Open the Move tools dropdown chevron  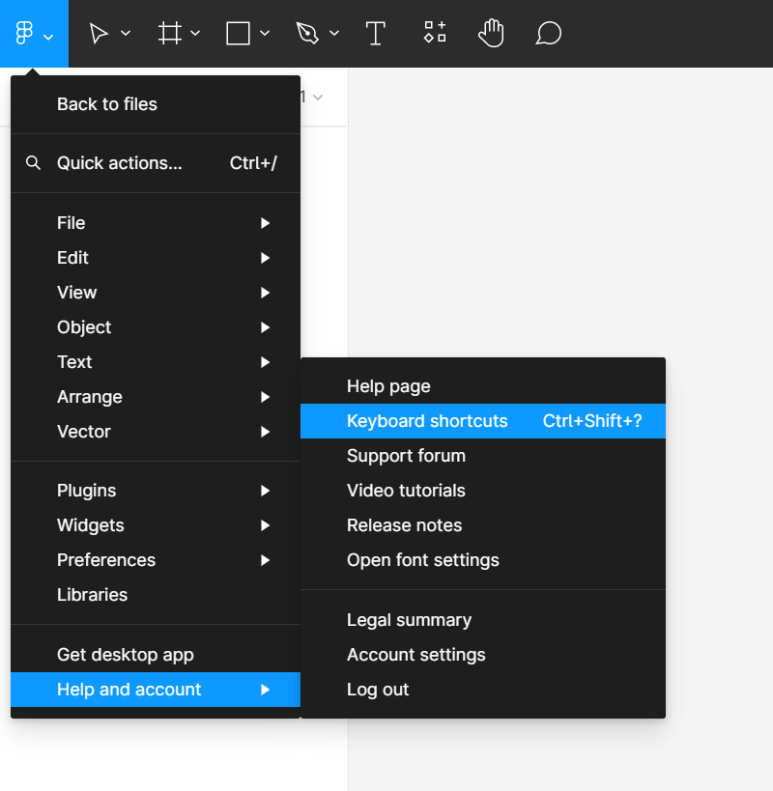coord(126,33)
